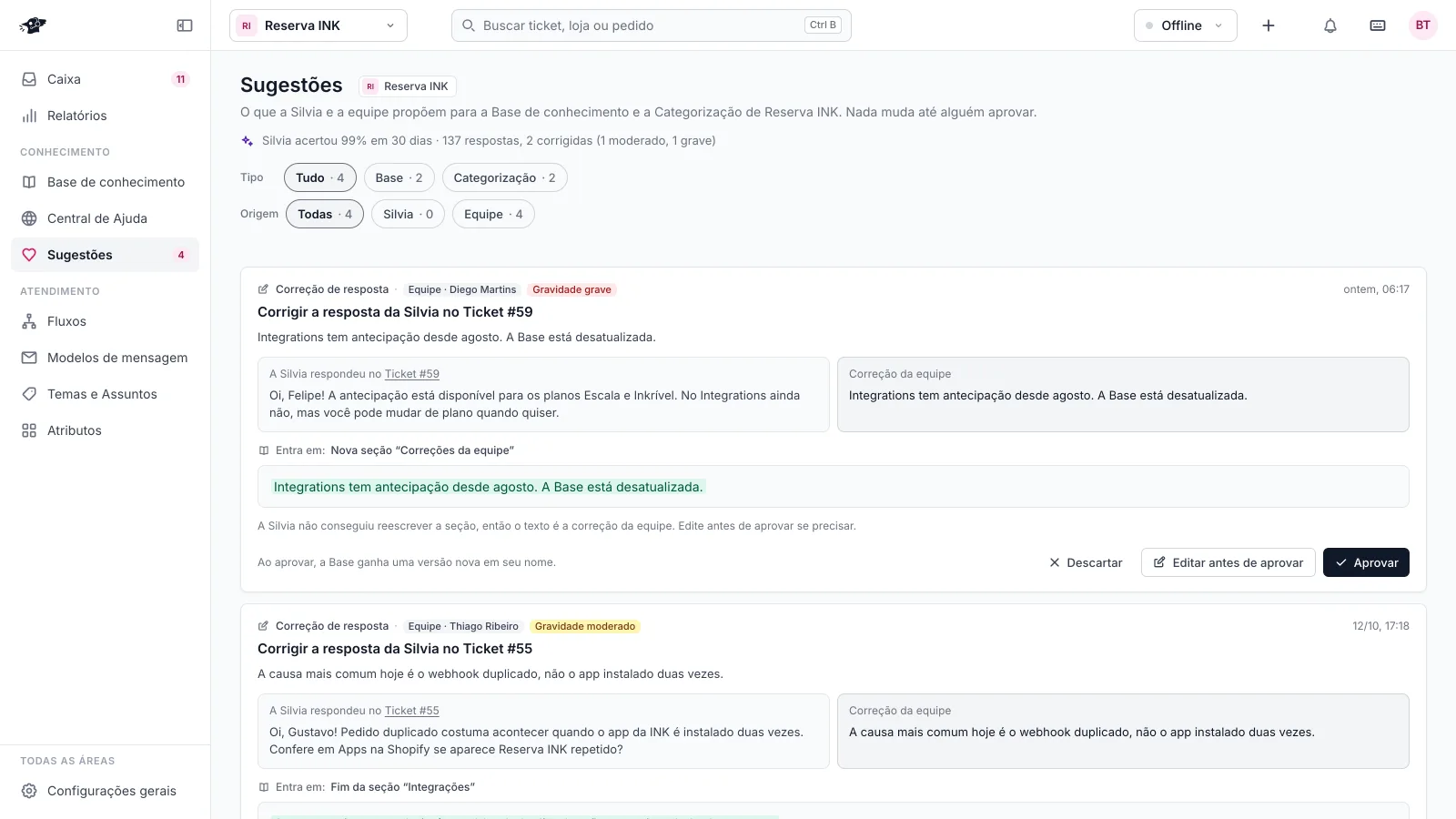The height and width of the screenshot is (819, 1456).
Task: Open keyboard shortcuts icon
Action: [1378, 25]
